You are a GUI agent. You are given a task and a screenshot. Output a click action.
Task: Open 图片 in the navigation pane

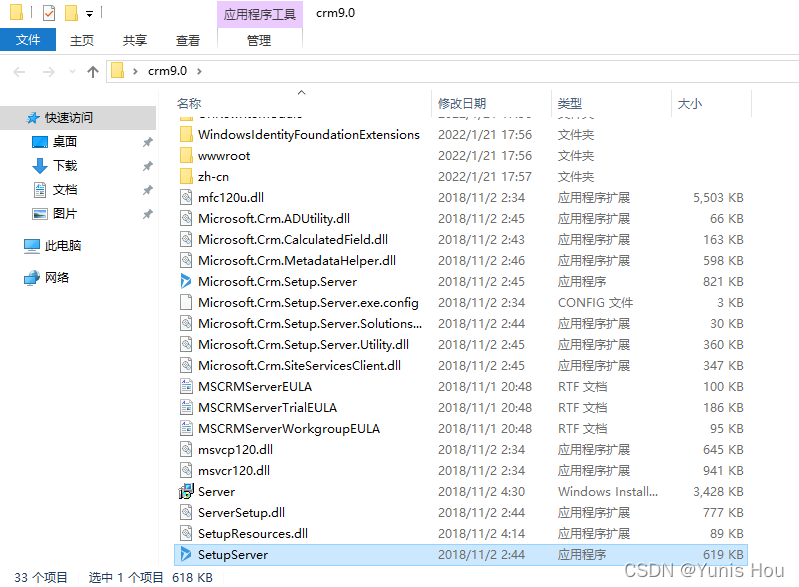[65, 214]
